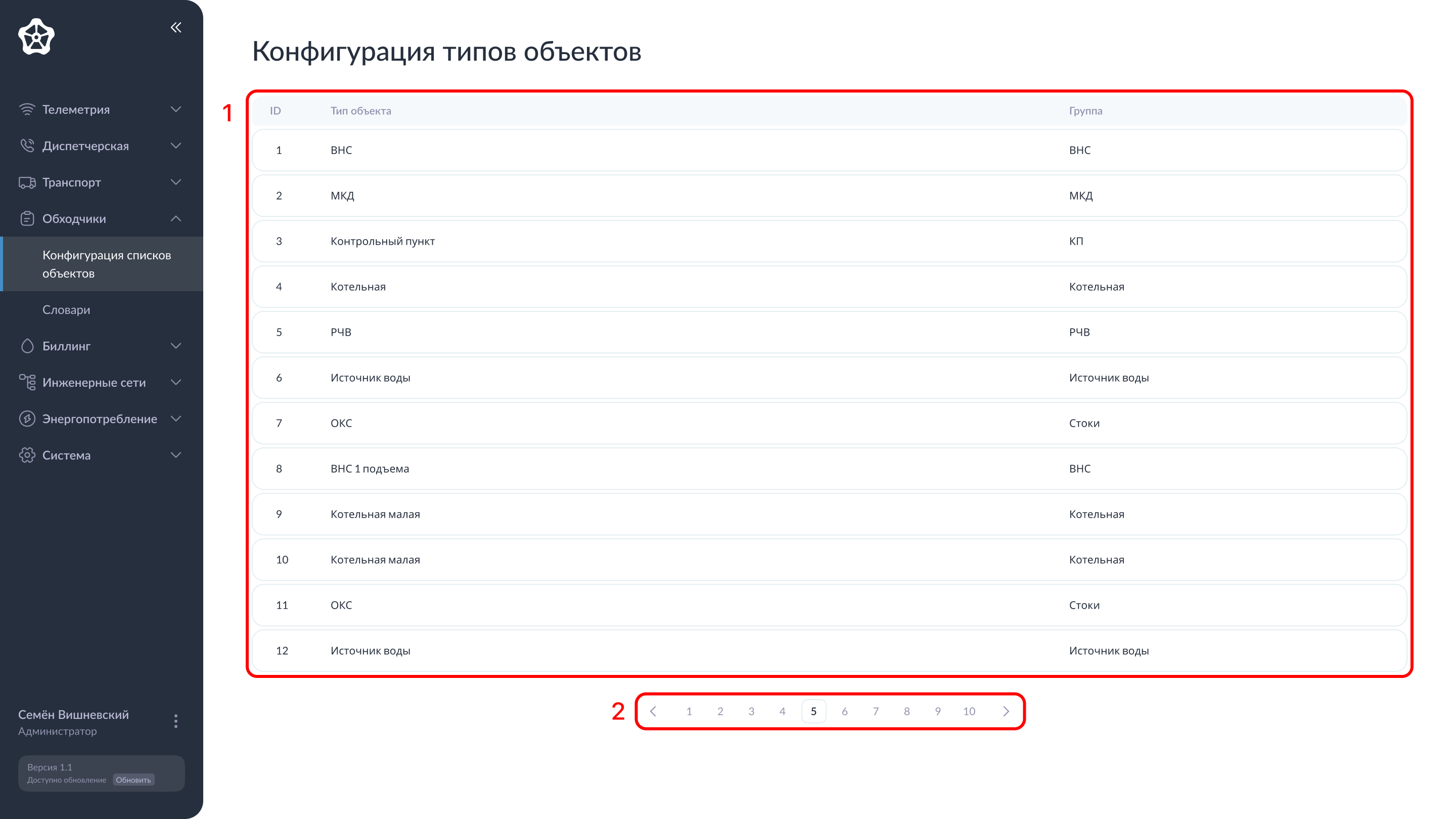Open the Словари menu item
The width and height of the screenshot is (1456, 819).
[66, 309]
